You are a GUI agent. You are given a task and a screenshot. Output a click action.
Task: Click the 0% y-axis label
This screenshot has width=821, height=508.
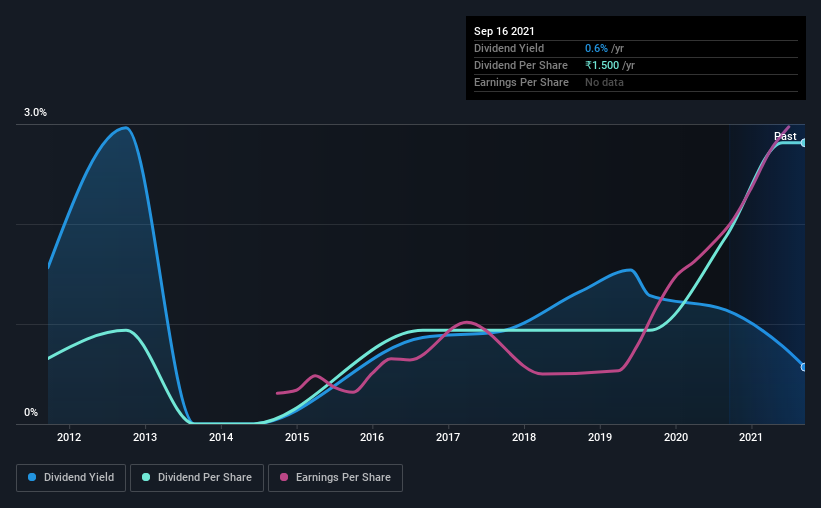(31, 412)
